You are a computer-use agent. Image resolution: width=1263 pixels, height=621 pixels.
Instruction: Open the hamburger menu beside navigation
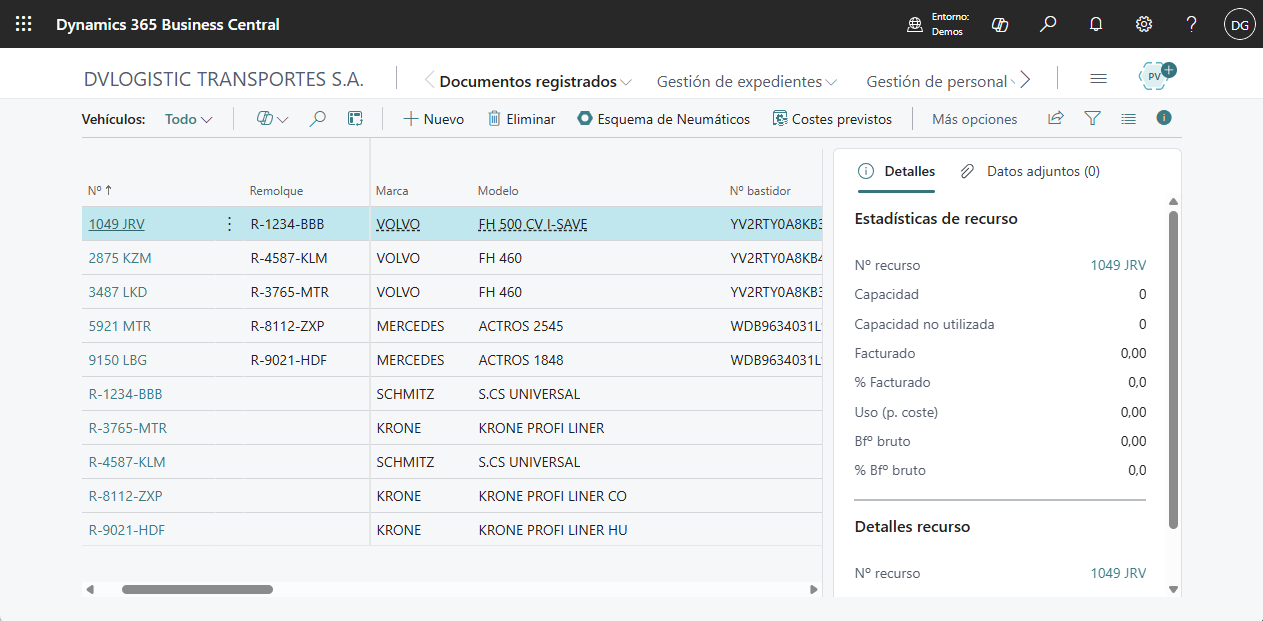[x=1098, y=79]
